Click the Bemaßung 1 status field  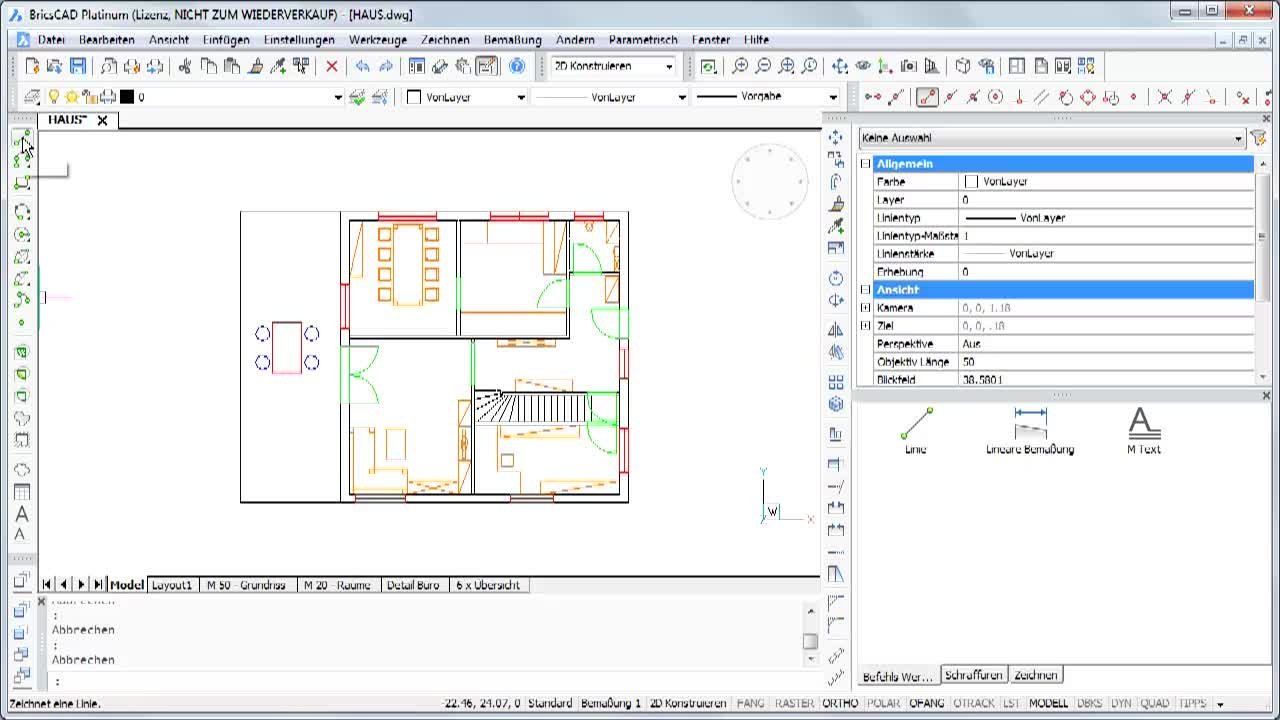[x=610, y=704]
